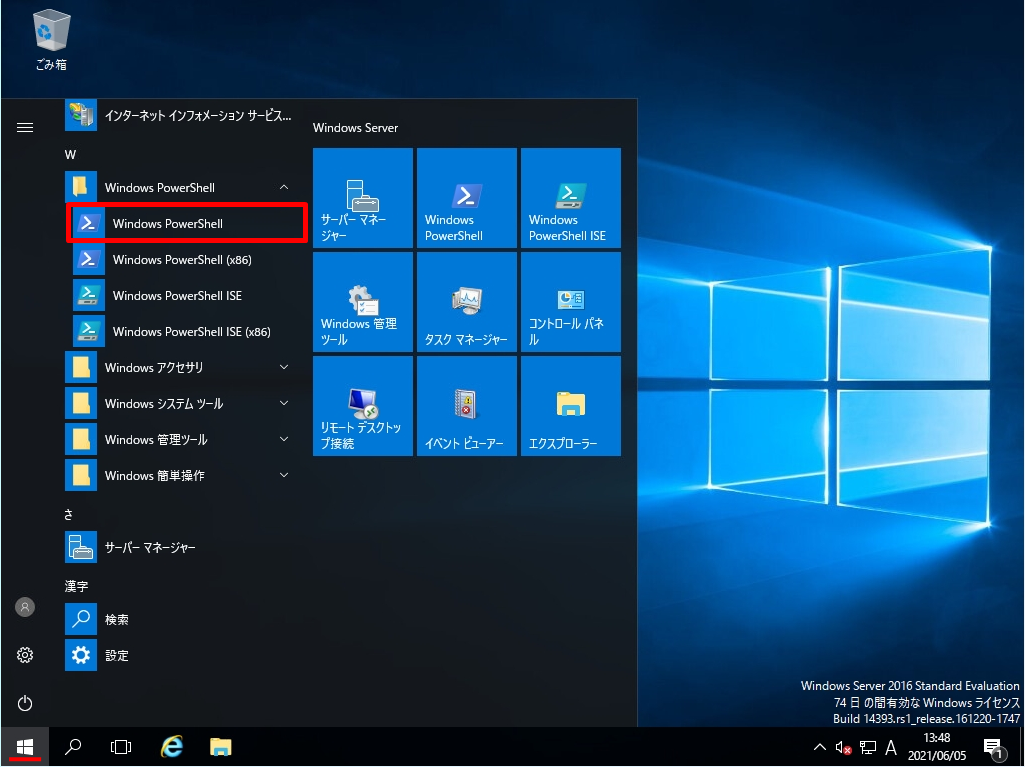Open the Action Center notification icon
Image resolution: width=1025 pixels, height=767 pixels.
click(993, 747)
